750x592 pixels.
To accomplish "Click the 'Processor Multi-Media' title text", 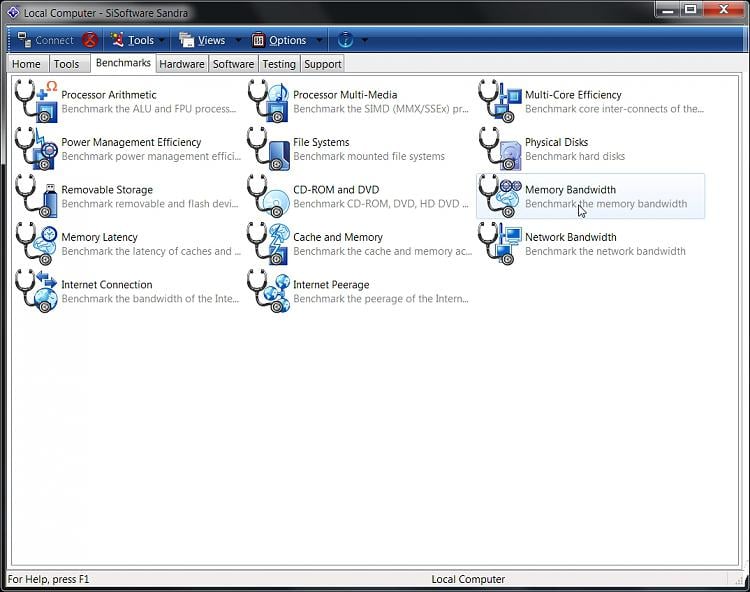I will coord(345,95).
